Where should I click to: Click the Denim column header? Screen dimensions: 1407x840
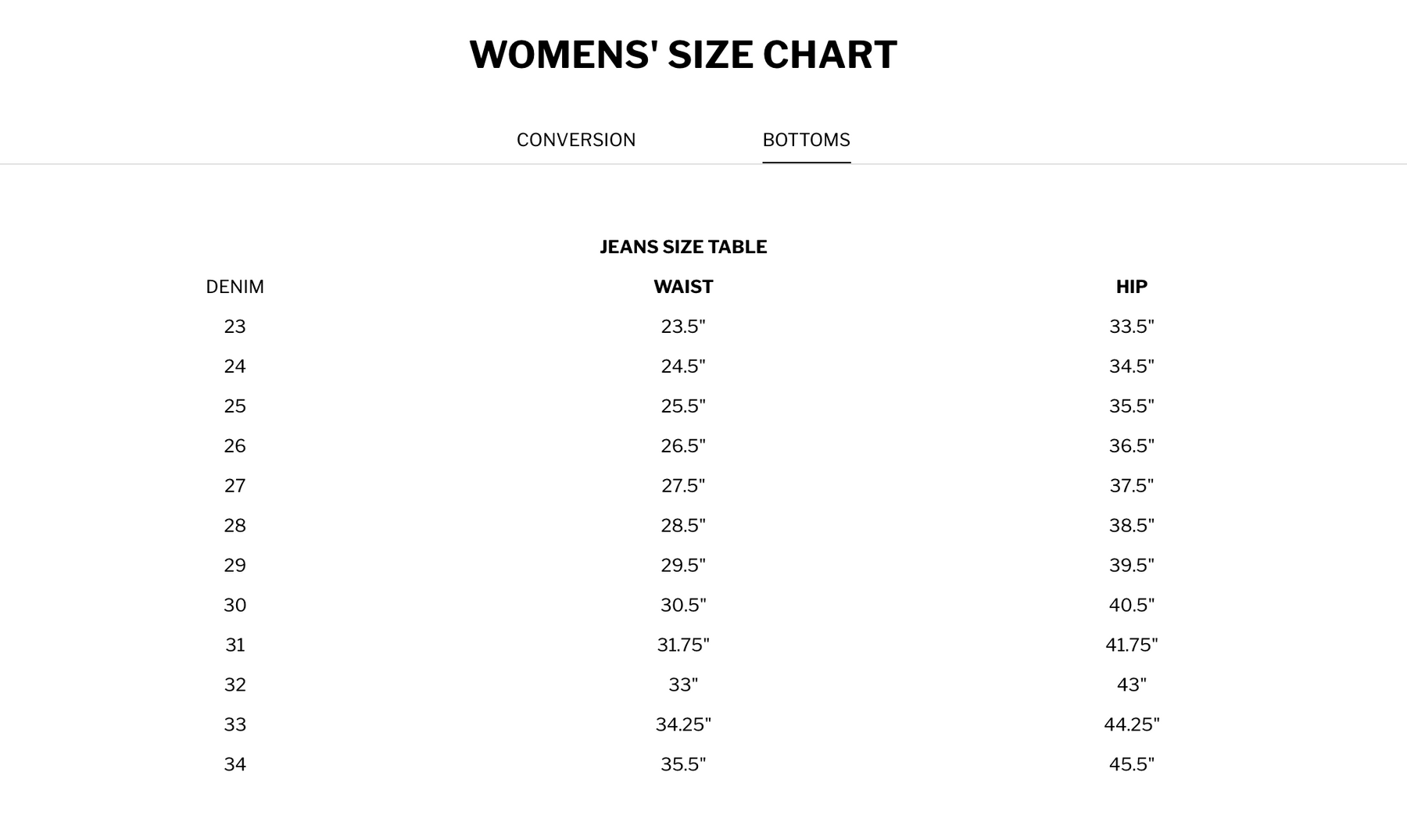(x=234, y=287)
